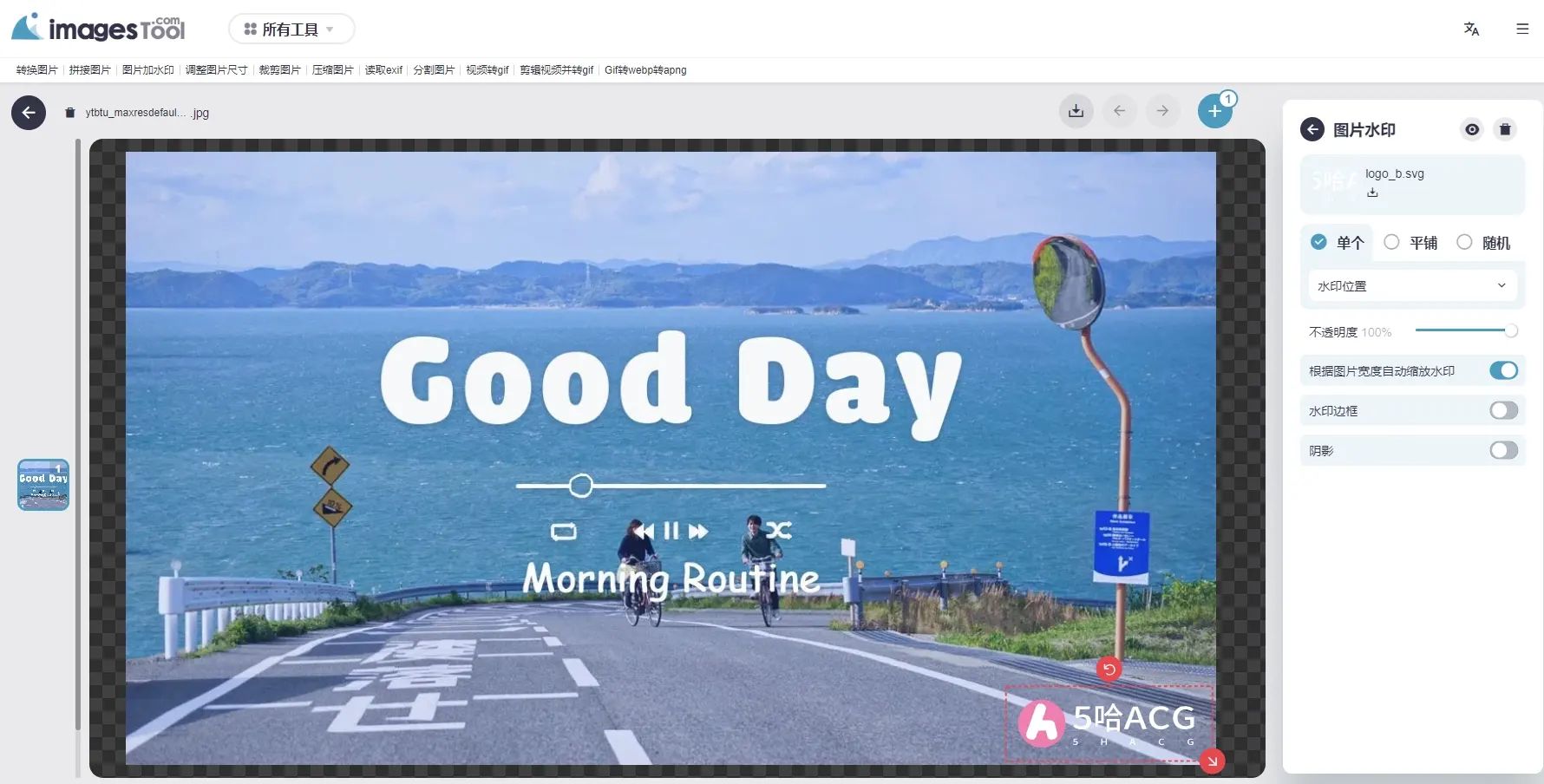Click the redo arrow above the canvas

[1163, 111]
